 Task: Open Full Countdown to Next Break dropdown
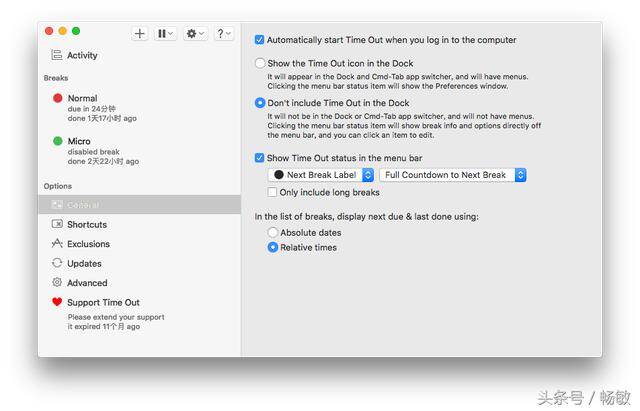[453, 175]
